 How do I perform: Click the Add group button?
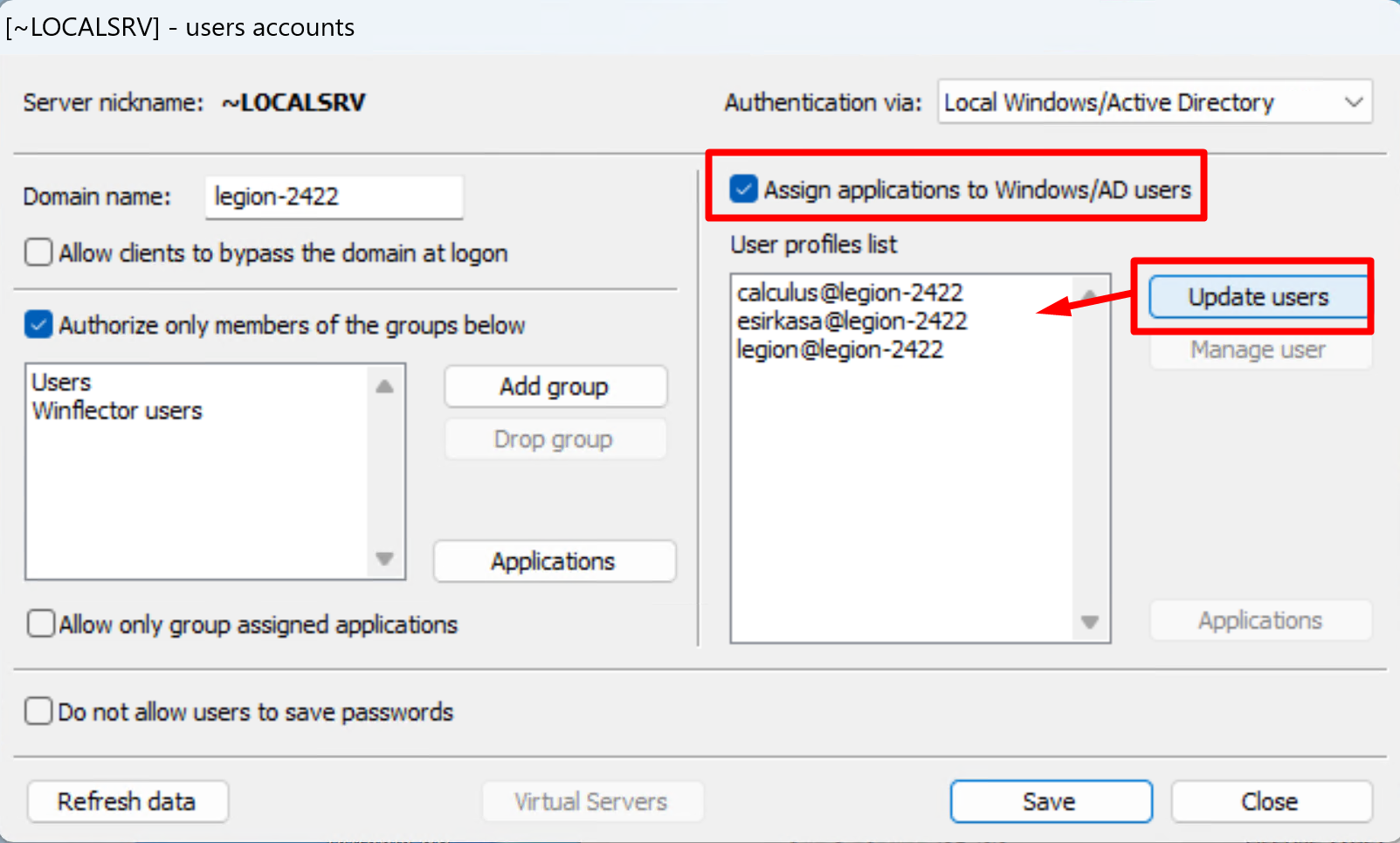pyautogui.click(x=555, y=387)
